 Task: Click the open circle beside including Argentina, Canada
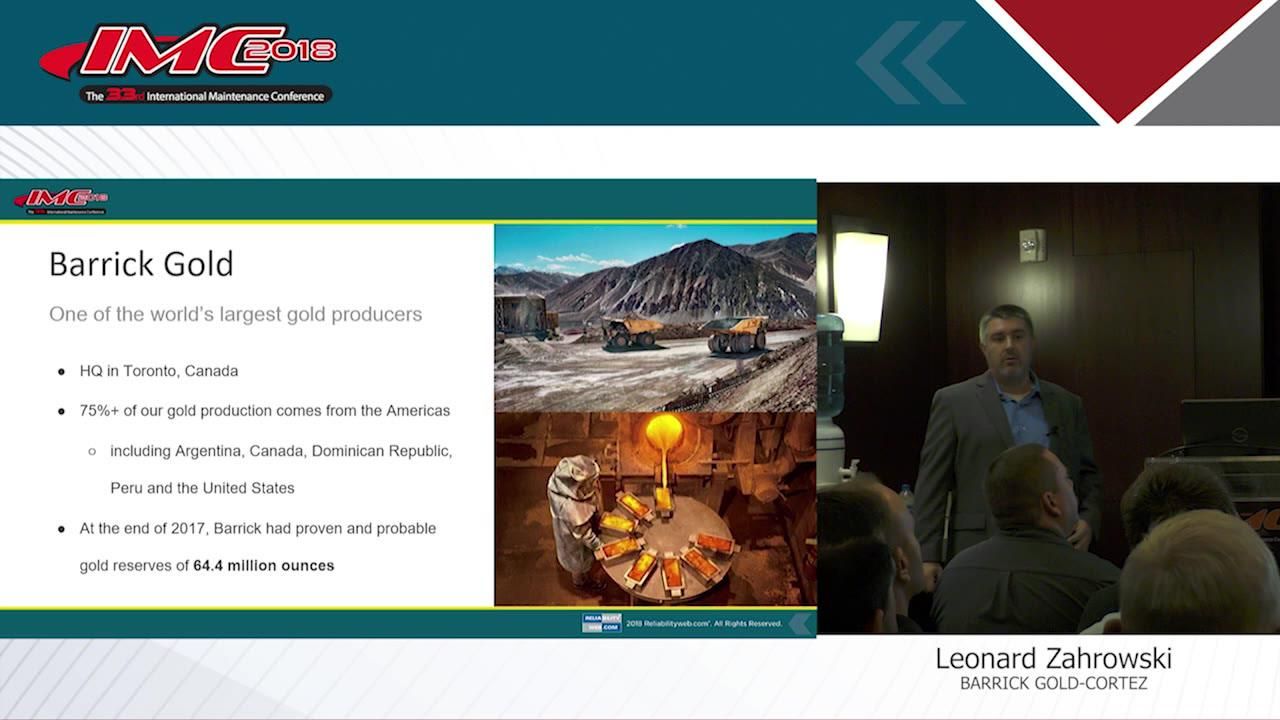[94, 450]
